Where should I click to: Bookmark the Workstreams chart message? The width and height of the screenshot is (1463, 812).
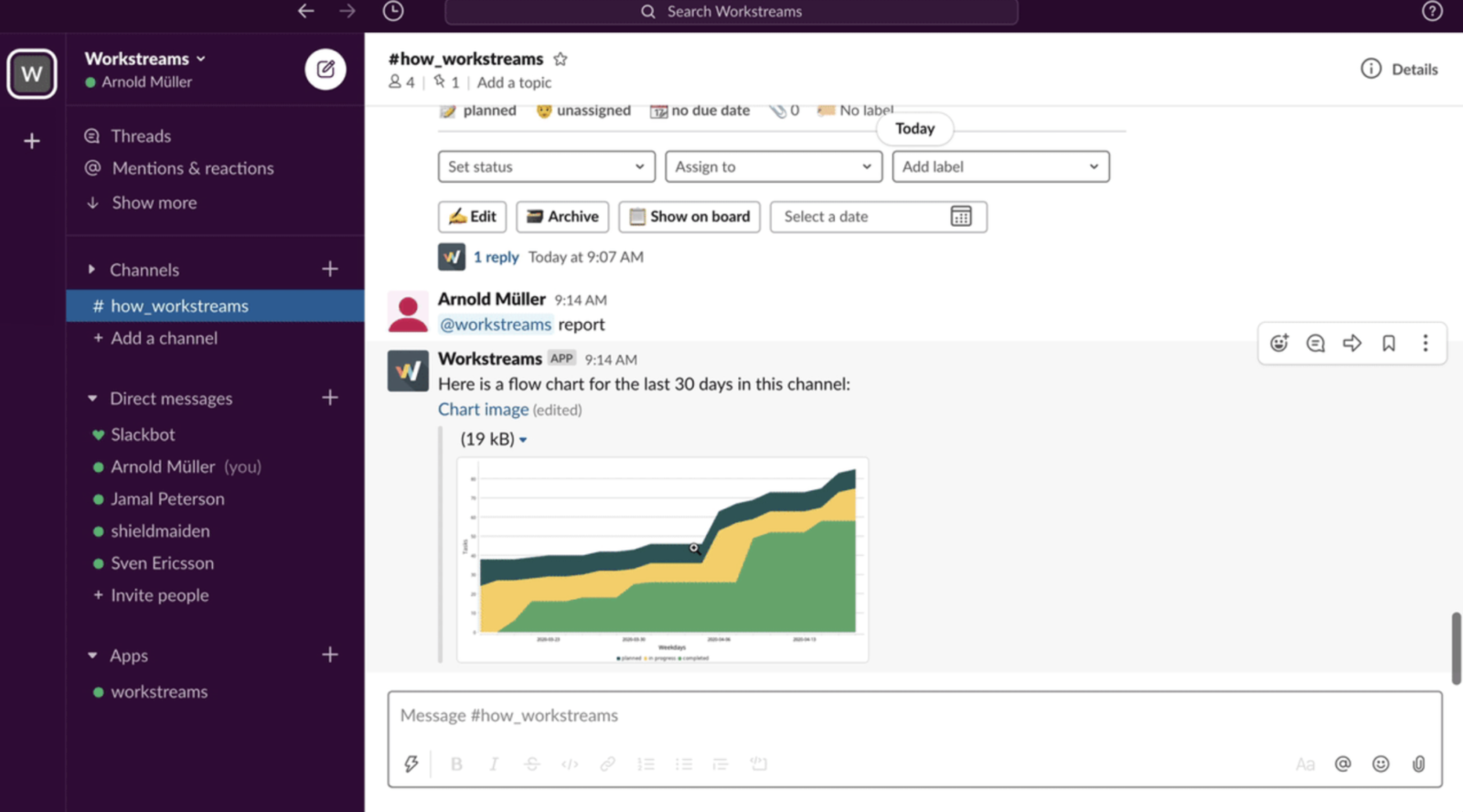1389,343
